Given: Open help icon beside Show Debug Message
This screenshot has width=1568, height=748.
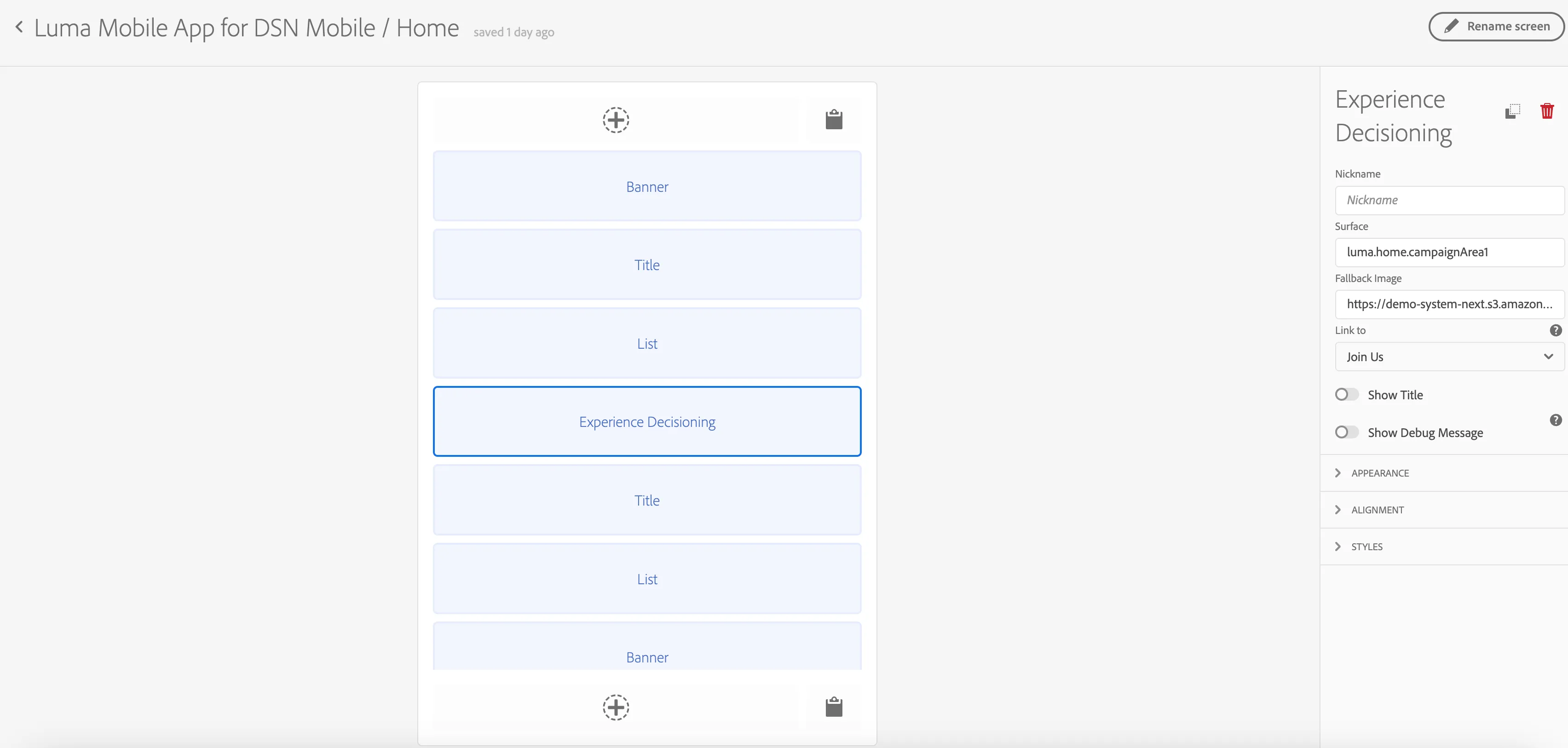Looking at the screenshot, I should click(x=1555, y=420).
